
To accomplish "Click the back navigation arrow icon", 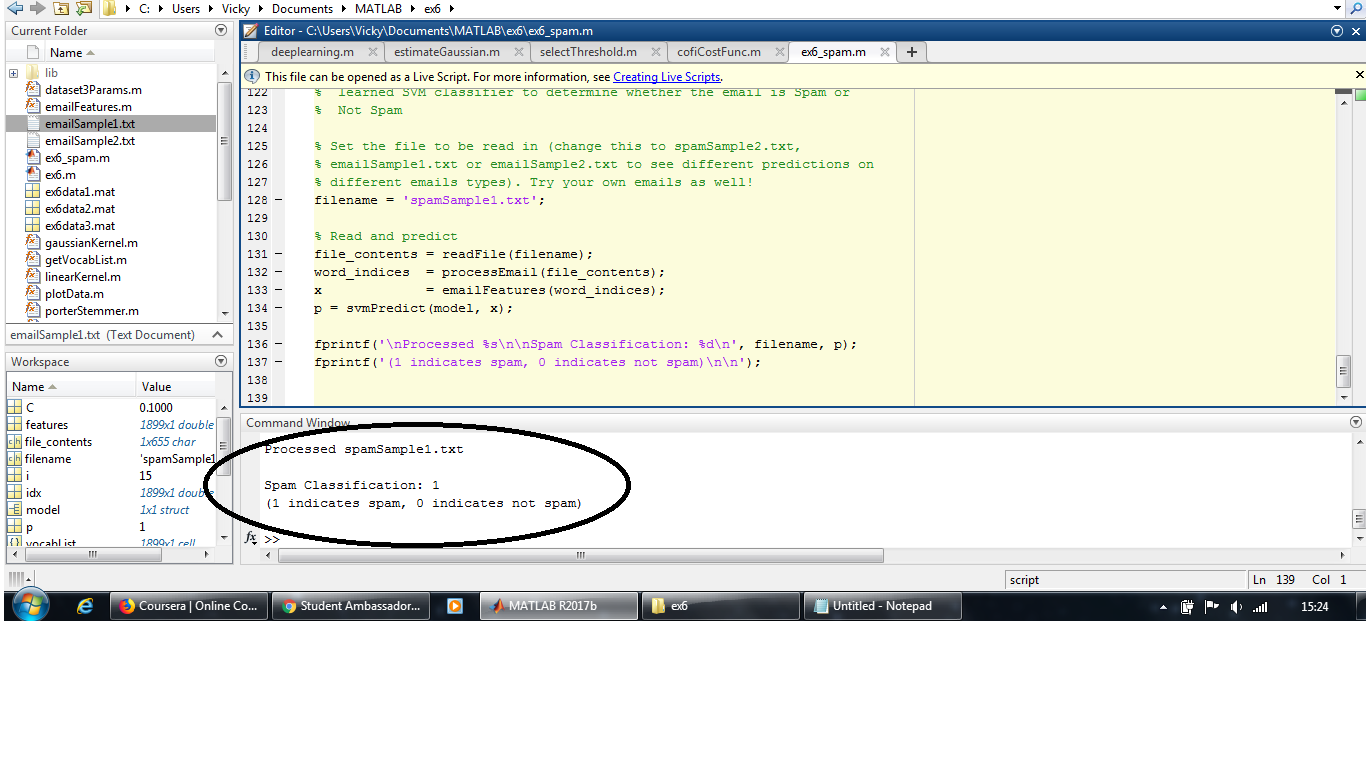I will [x=14, y=8].
